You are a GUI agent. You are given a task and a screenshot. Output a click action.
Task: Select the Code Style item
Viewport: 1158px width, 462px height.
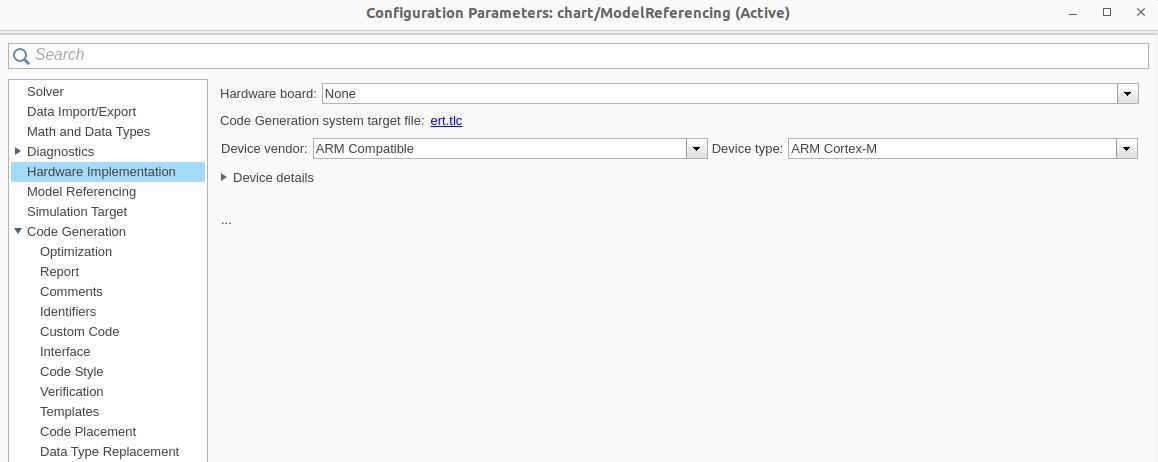(72, 371)
